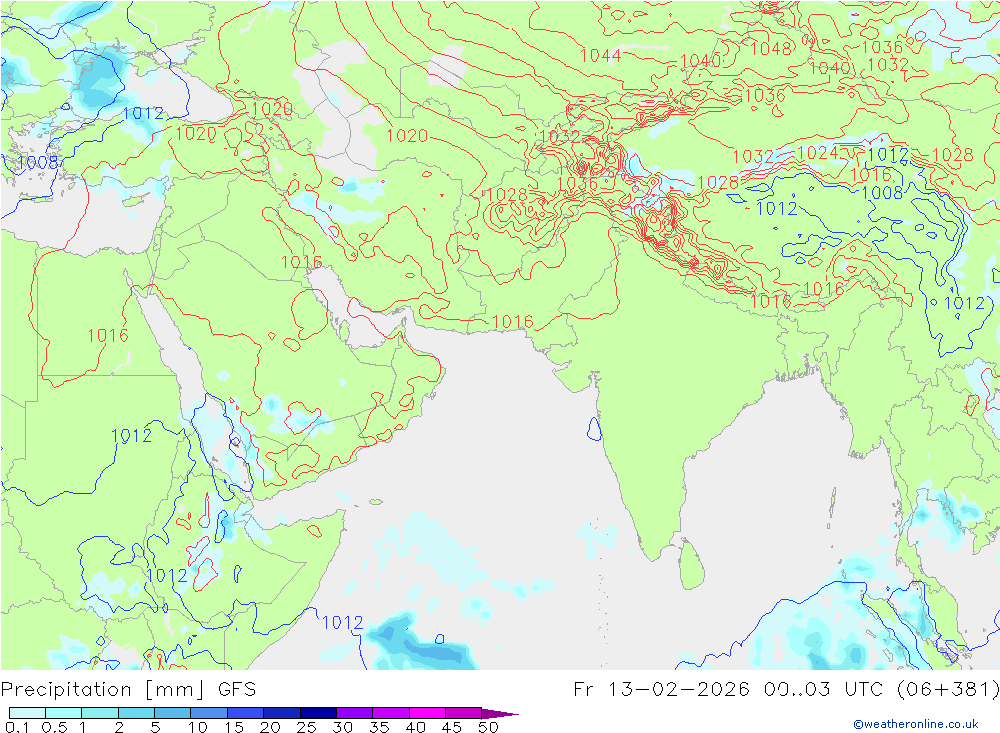Pick the magenta legend swatch between 40 and 45
The height and width of the screenshot is (733, 1000).
(x=427, y=713)
